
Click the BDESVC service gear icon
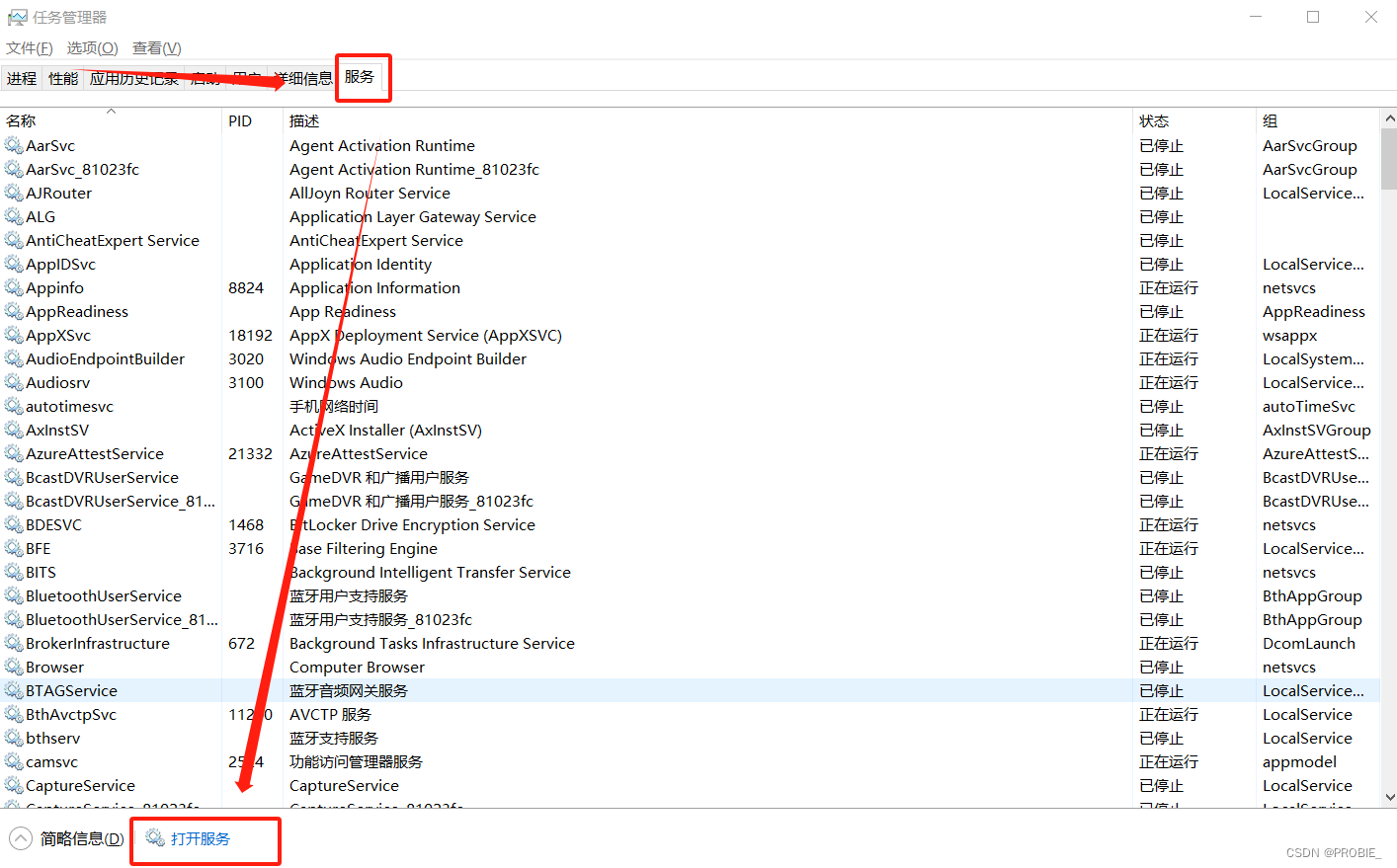tap(14, 524)
